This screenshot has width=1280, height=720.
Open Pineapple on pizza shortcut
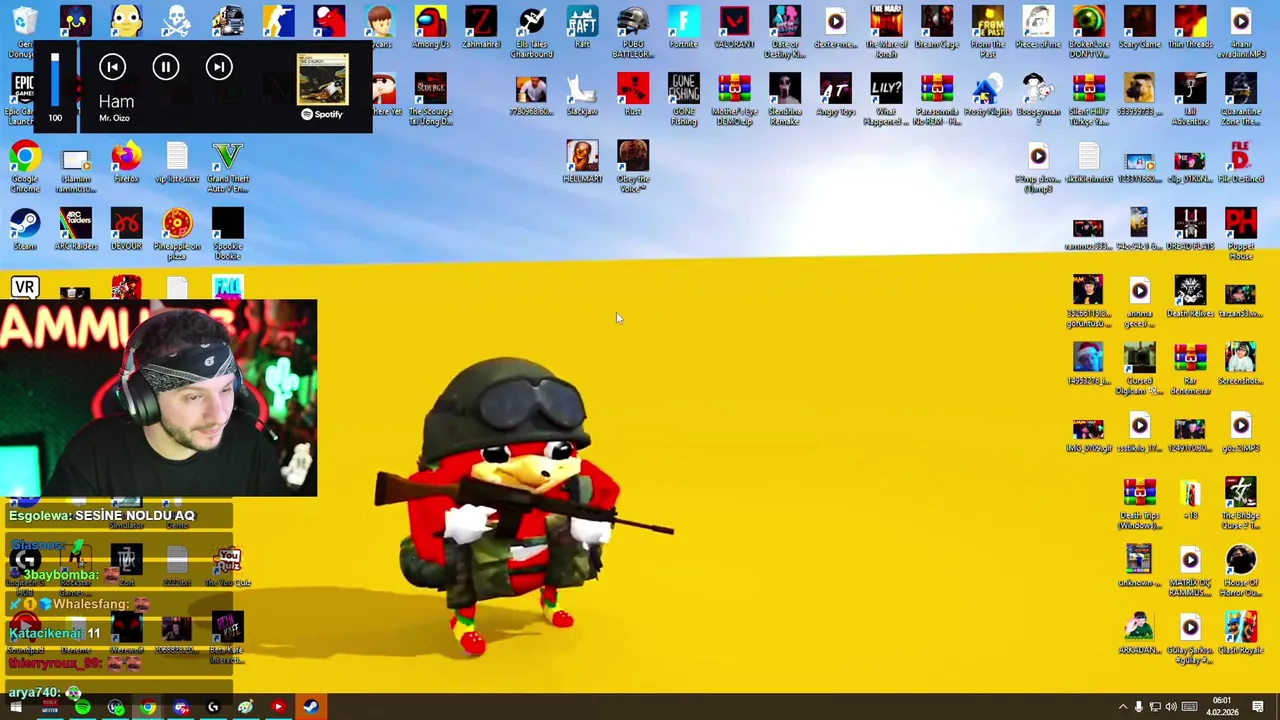(x=177, y=233)
